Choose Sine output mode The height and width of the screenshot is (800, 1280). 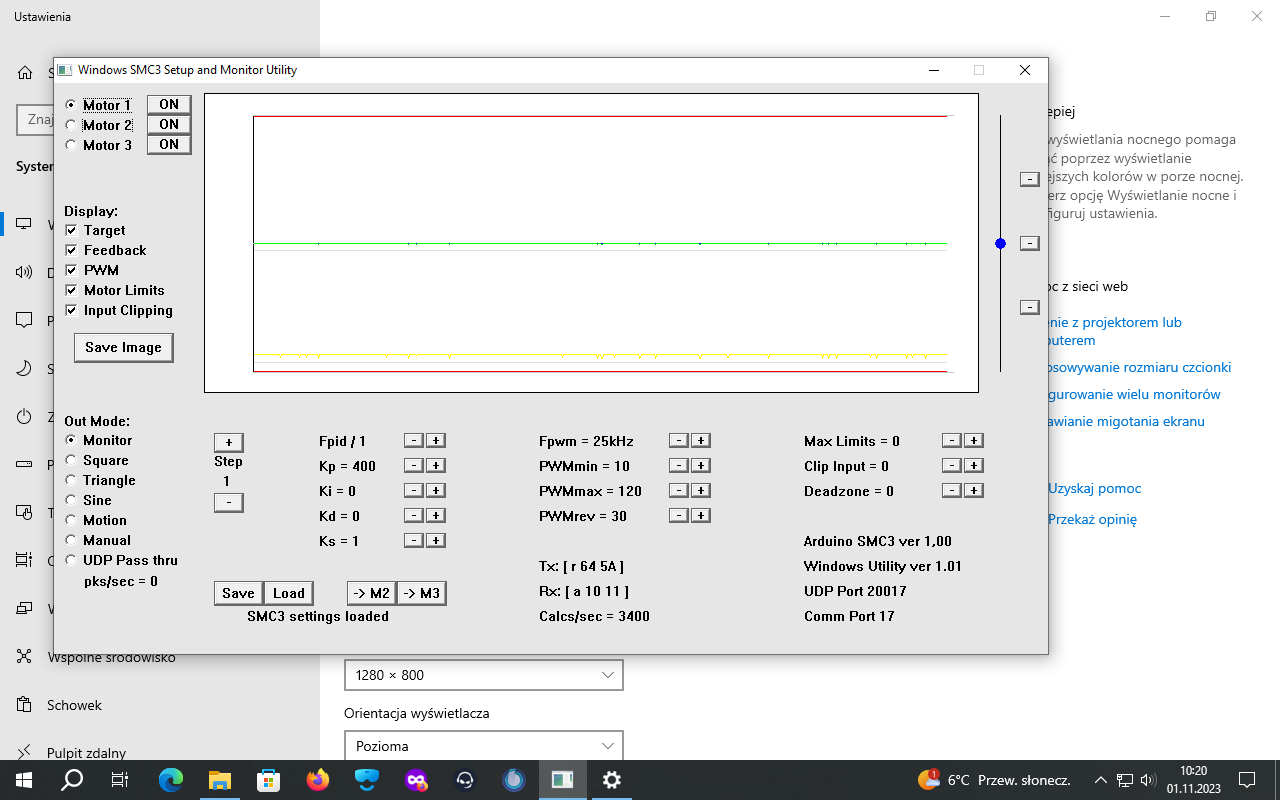pos(70,500)
